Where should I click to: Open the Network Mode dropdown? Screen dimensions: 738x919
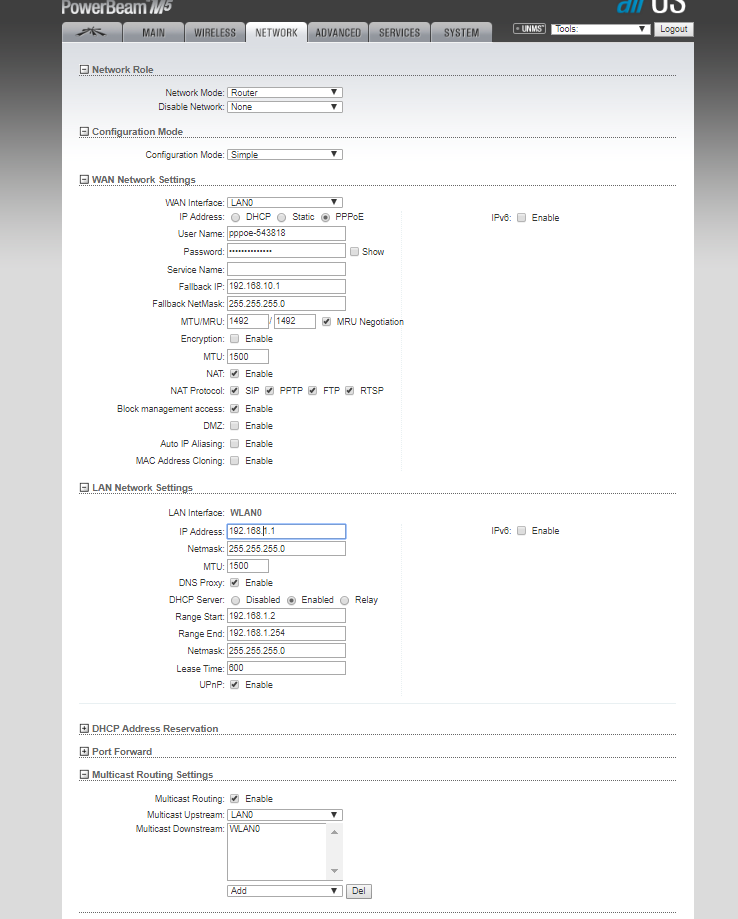pos(285,93)
